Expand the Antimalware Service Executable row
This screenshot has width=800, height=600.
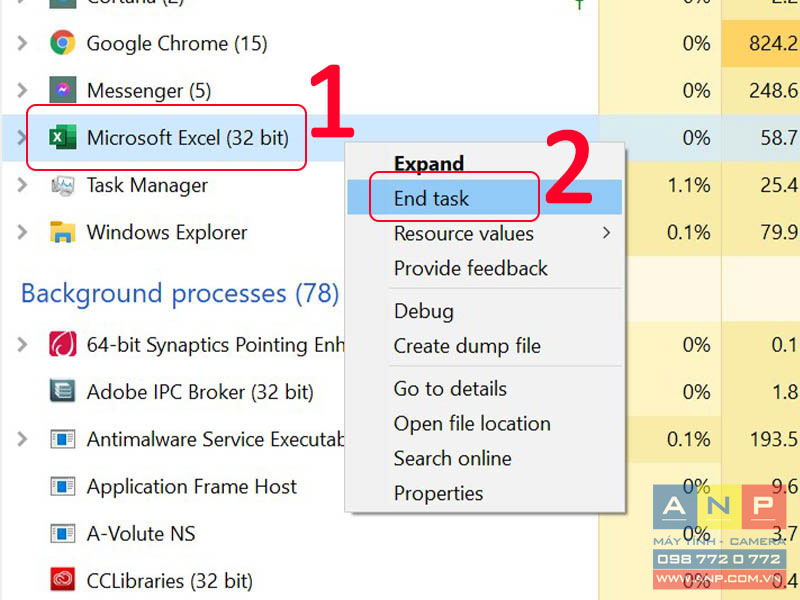[22, 439]
